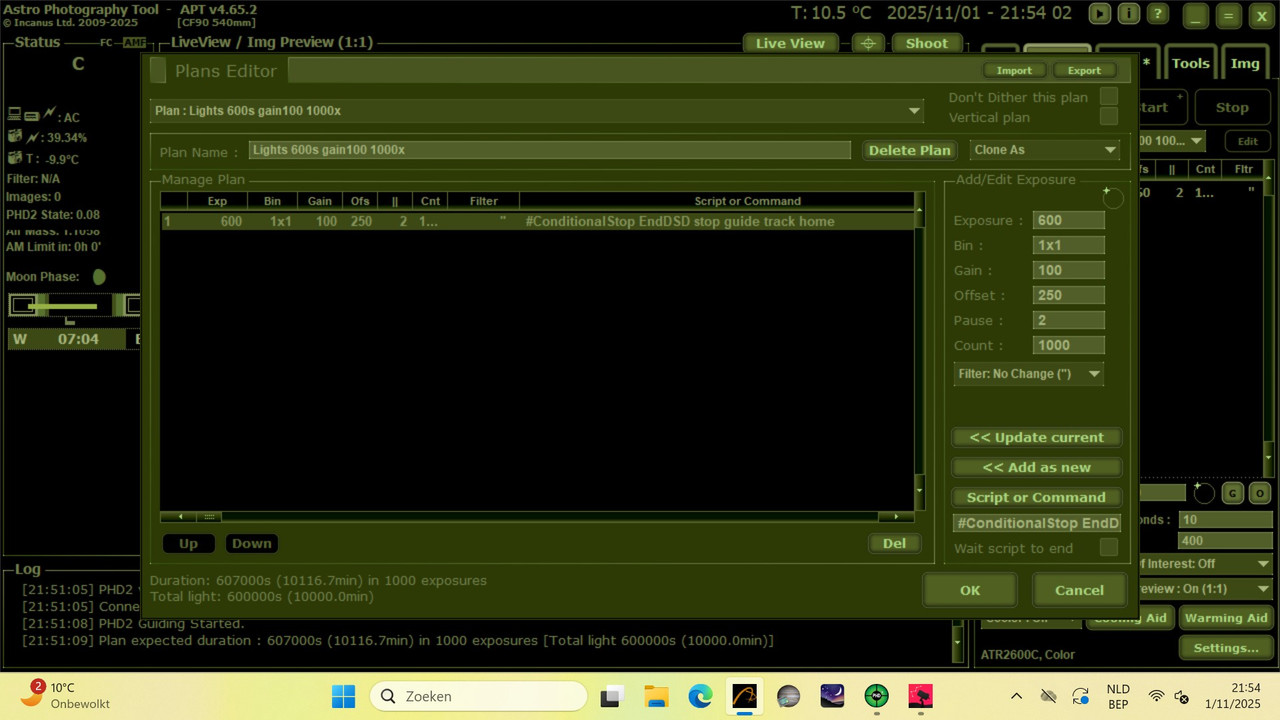Click the Moon Phase indicator in the Status panel
The image size is (1280, 720).
(97, 277)
